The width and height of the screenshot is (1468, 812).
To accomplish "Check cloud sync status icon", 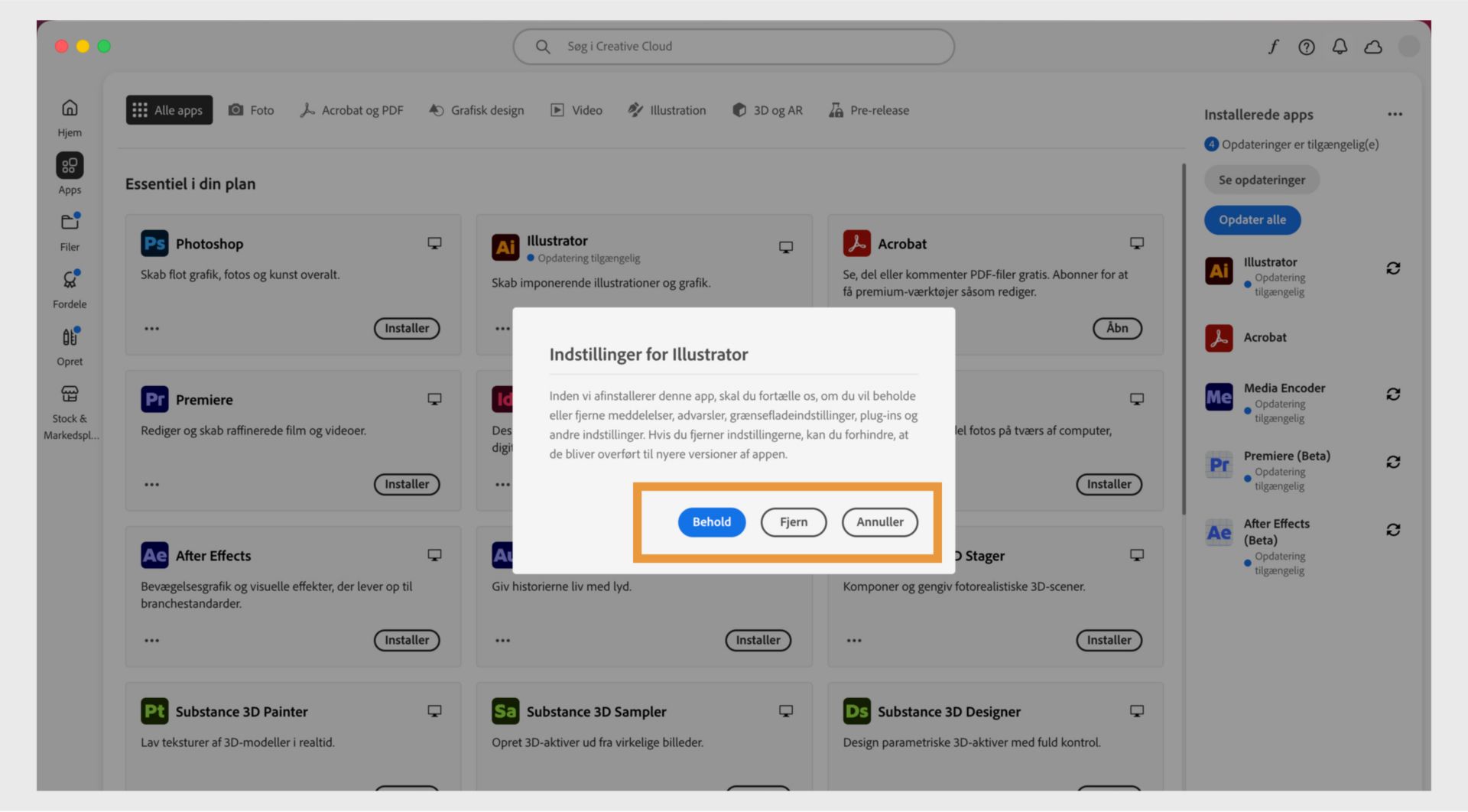I will coord(1373,47).
